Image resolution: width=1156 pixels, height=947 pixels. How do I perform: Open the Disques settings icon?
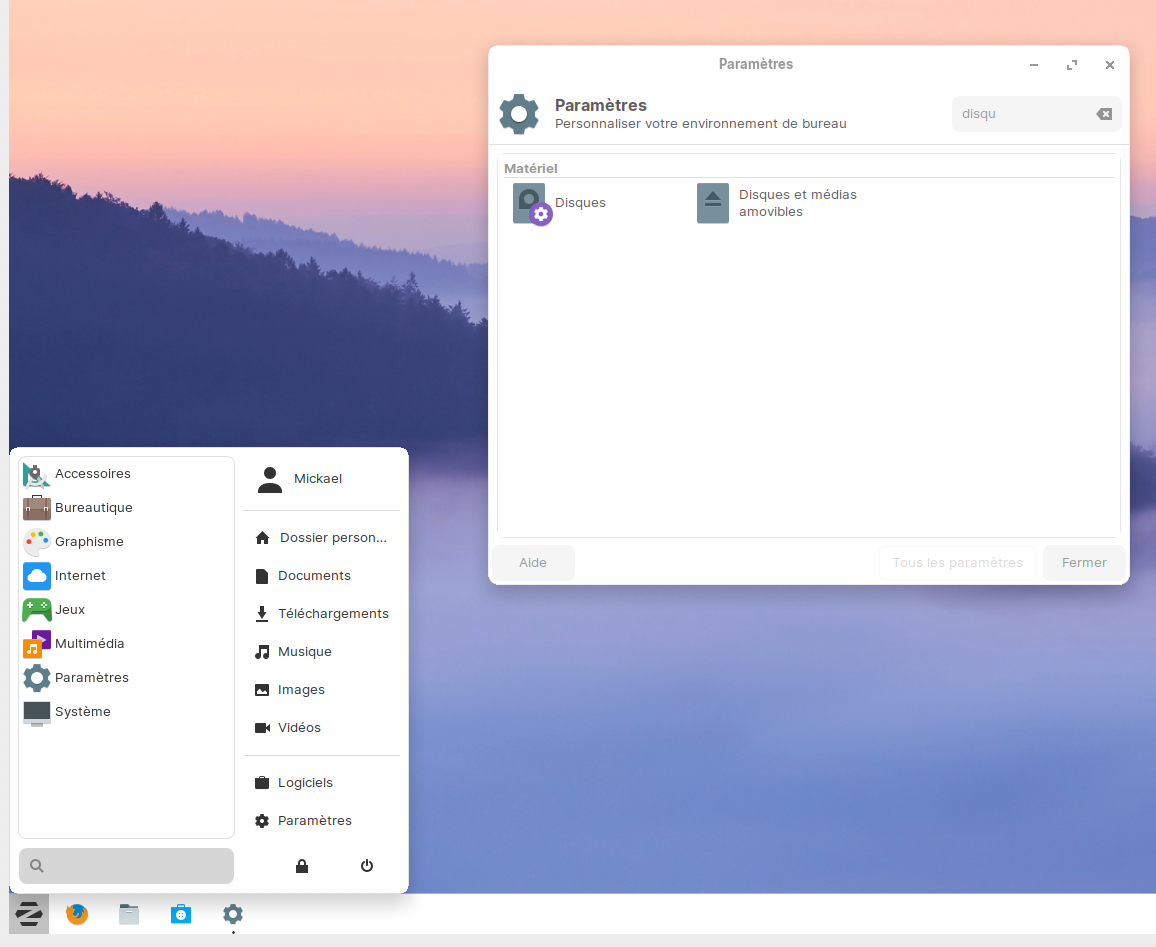point(531,203)
